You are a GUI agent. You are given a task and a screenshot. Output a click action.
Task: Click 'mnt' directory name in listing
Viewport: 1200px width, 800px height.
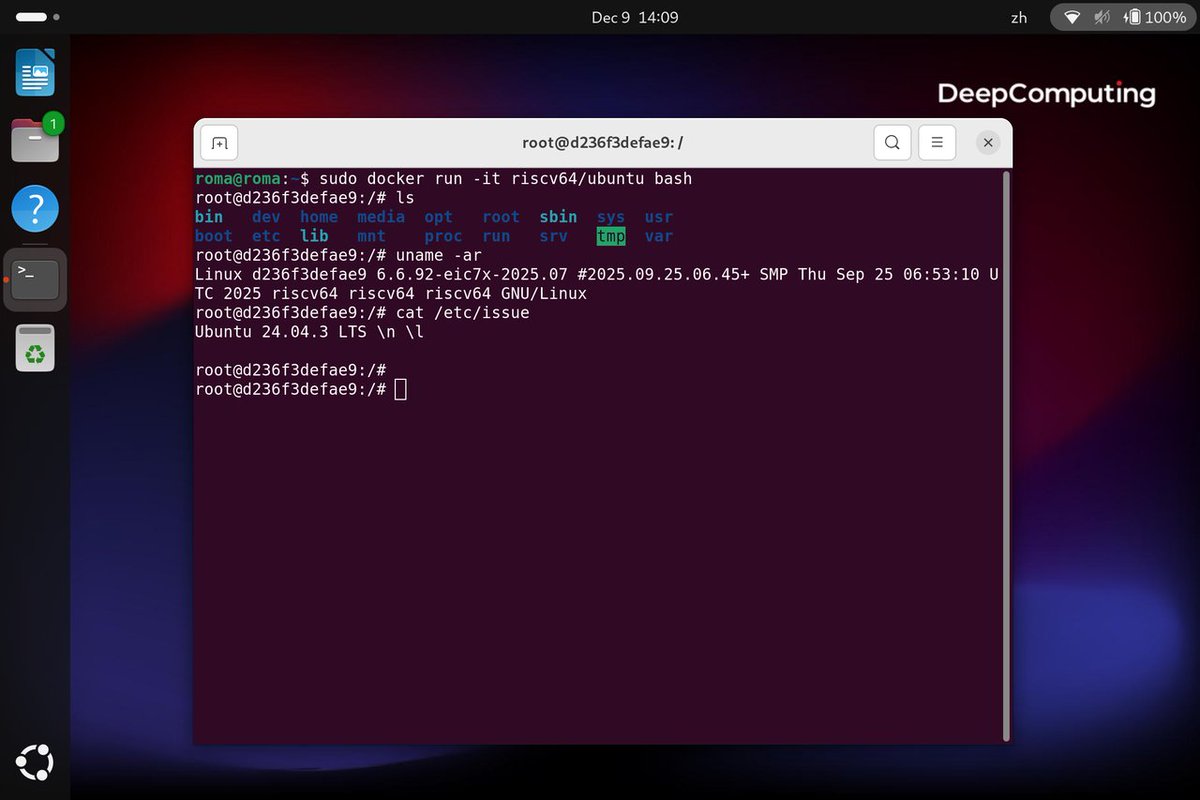click(371, 236)
